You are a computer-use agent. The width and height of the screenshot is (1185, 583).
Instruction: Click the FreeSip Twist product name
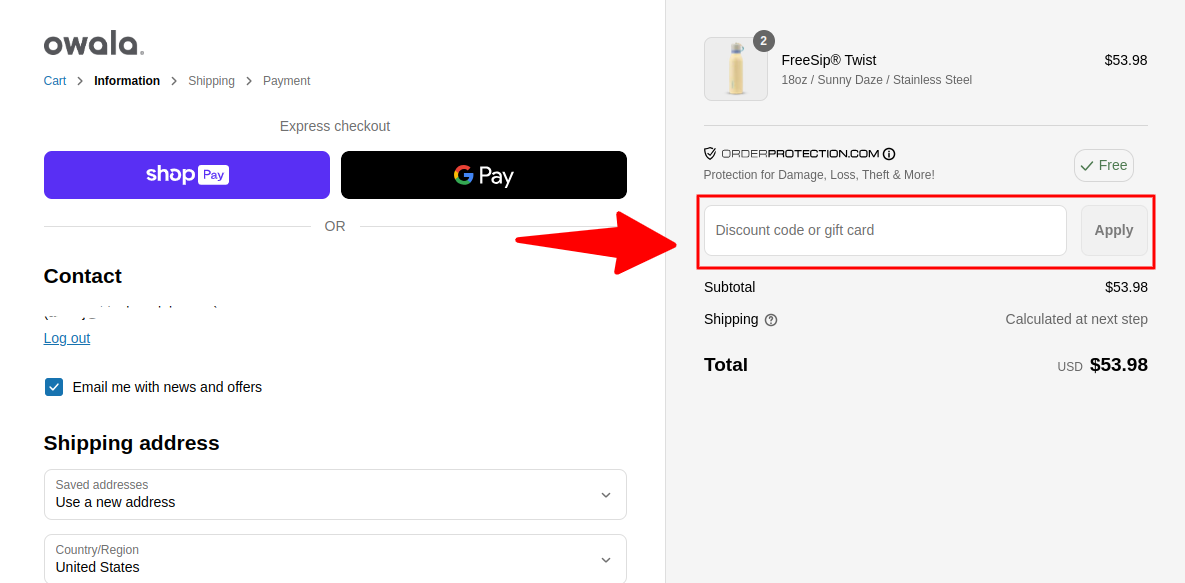[x=829, y=60]
